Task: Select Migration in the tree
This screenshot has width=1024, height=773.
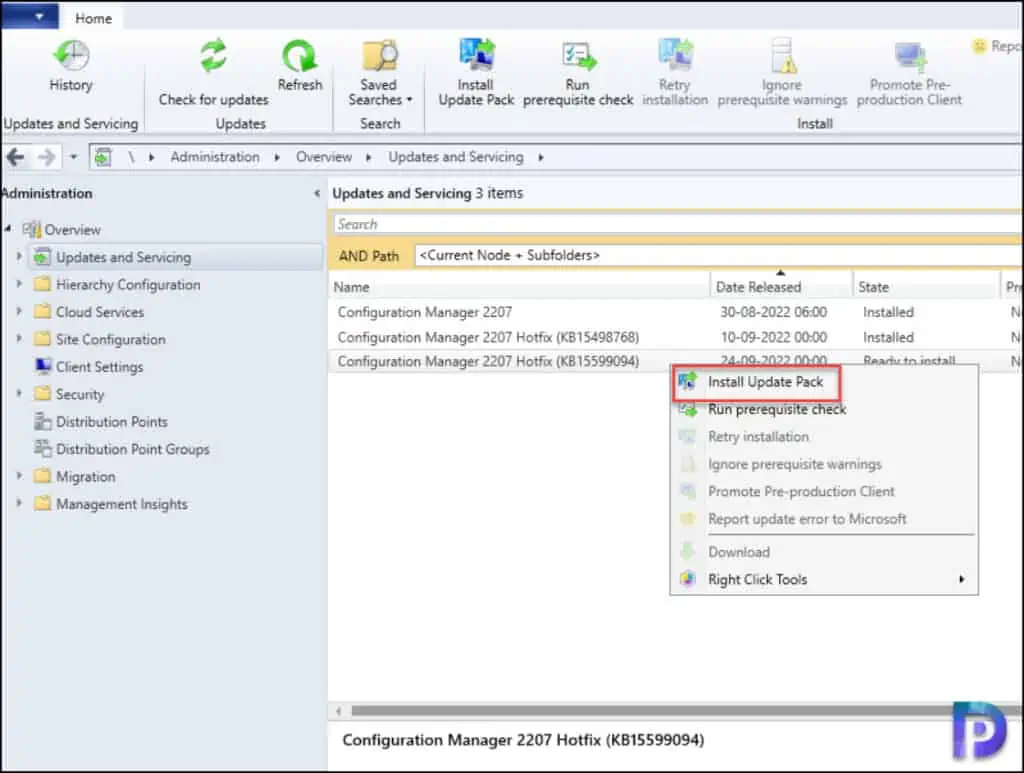Action: pos(86,477)
